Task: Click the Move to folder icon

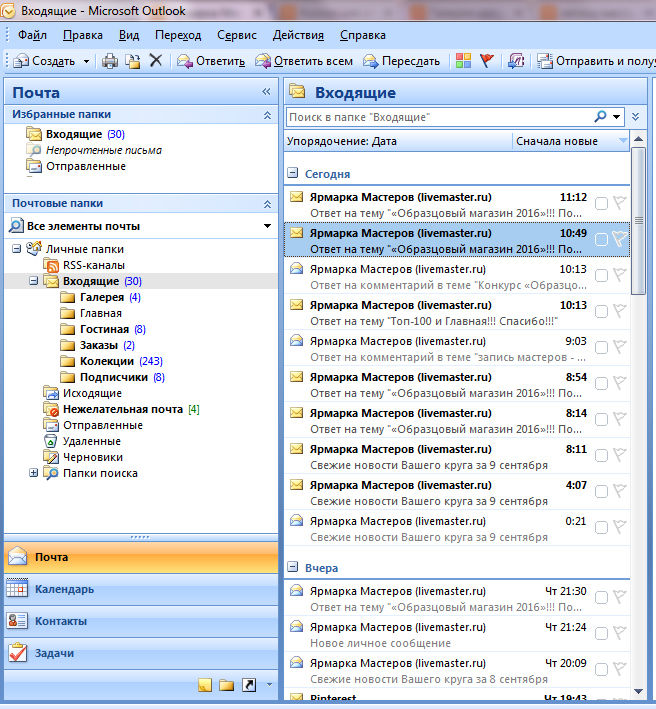Action: point(133,61)
